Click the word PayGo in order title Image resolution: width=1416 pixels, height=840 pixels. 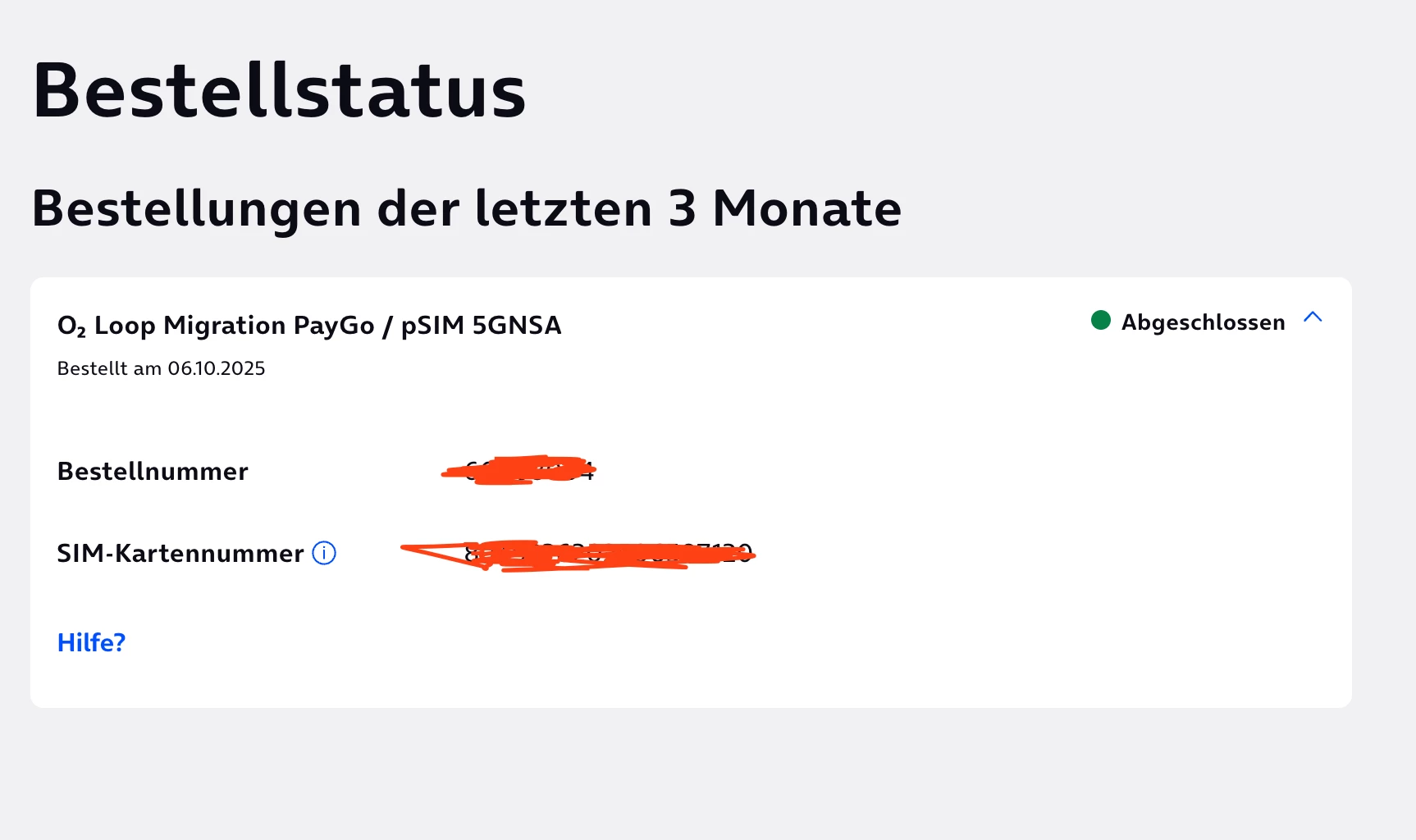(334, 326)
